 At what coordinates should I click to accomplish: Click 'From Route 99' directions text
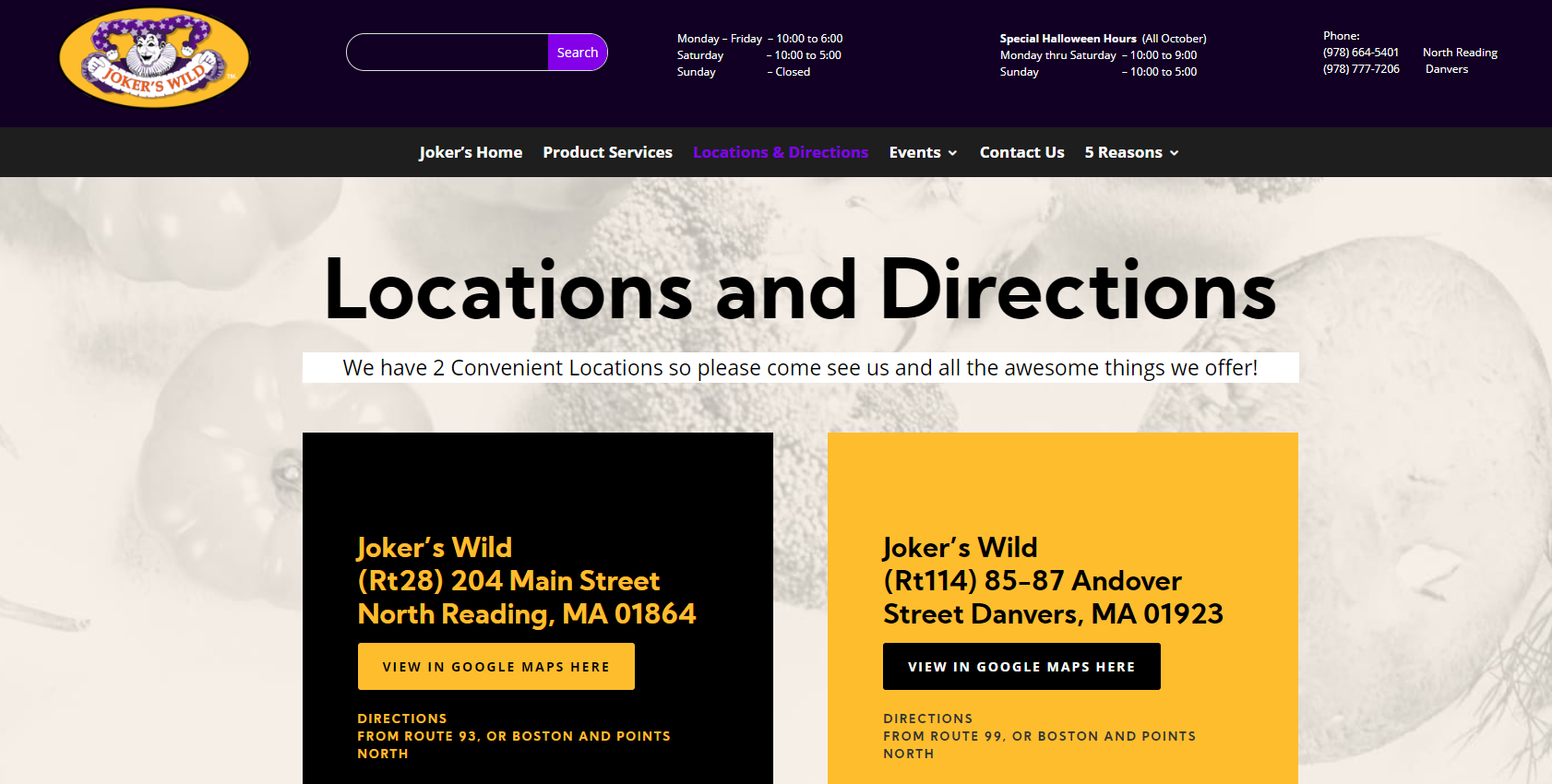click(x=1040, y=744)
